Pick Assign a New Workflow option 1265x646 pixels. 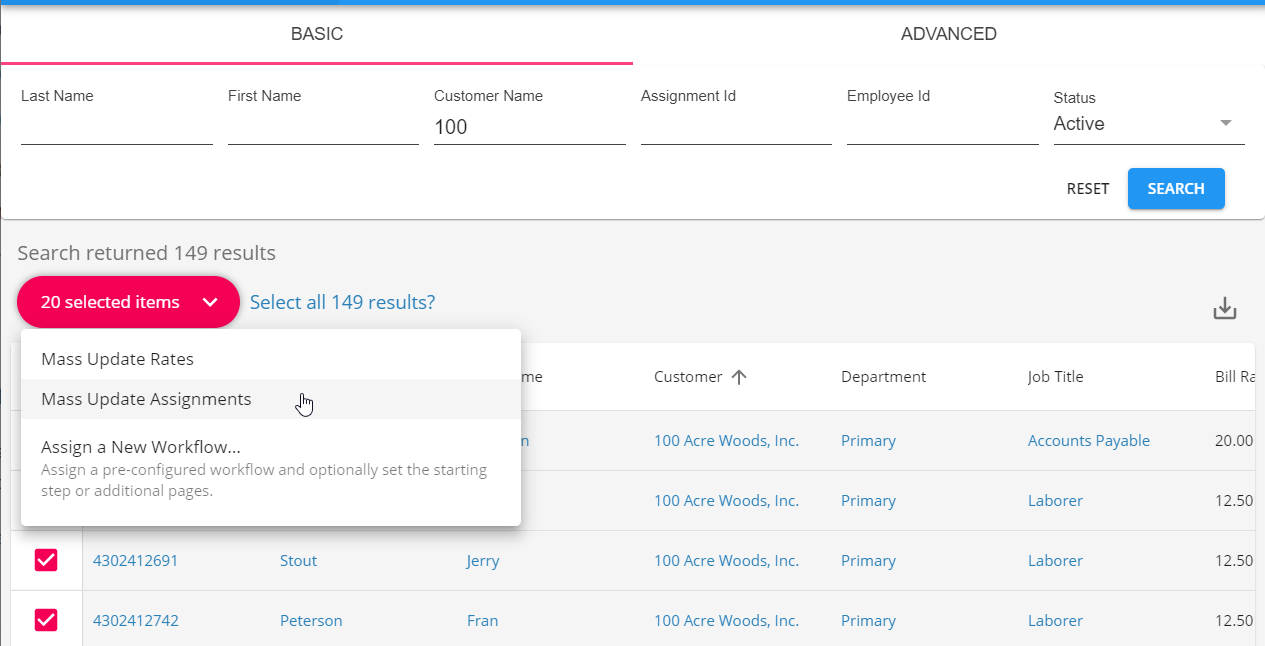(x=140, y=447)
